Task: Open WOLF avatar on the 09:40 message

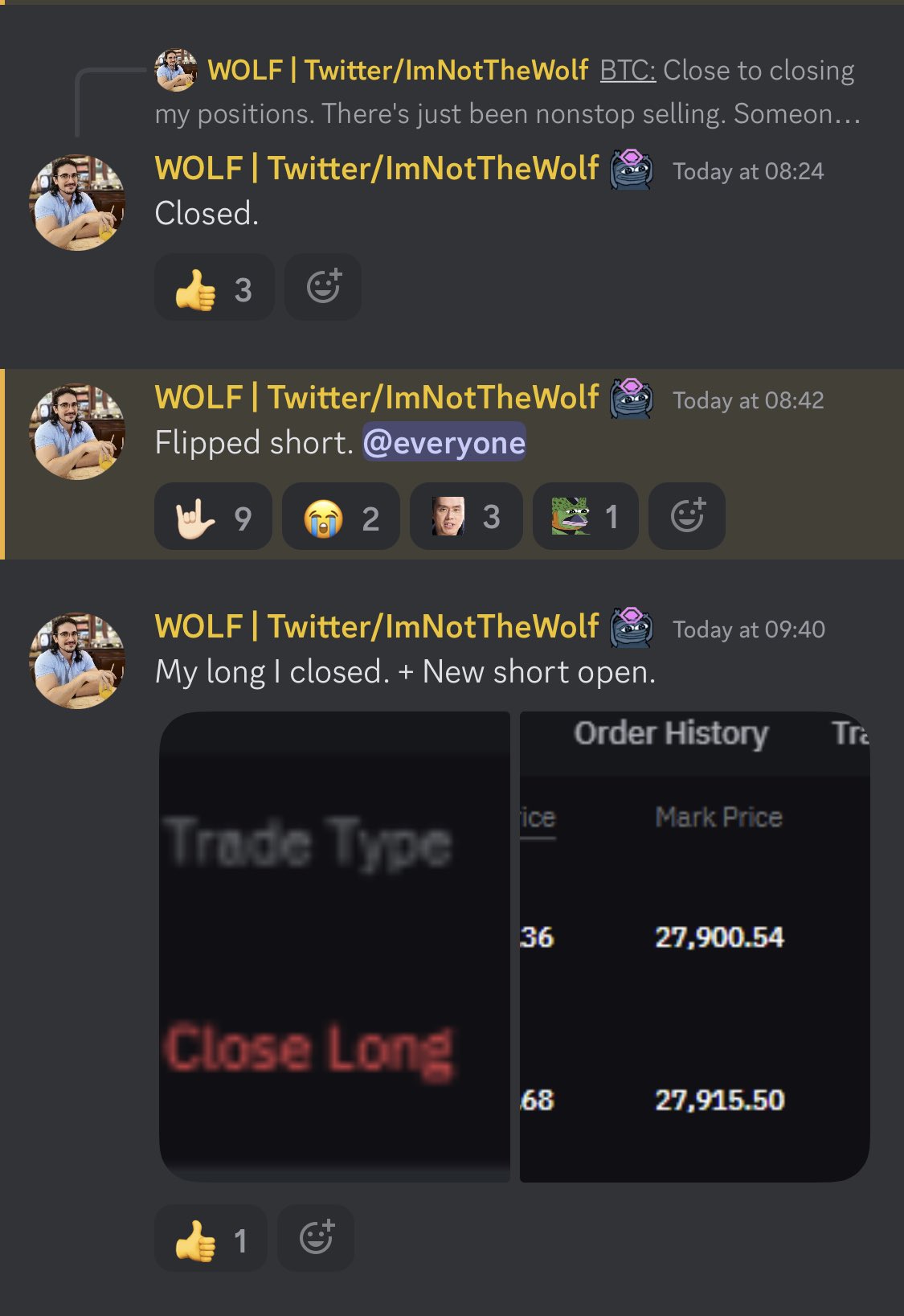Action: (77, 660)
